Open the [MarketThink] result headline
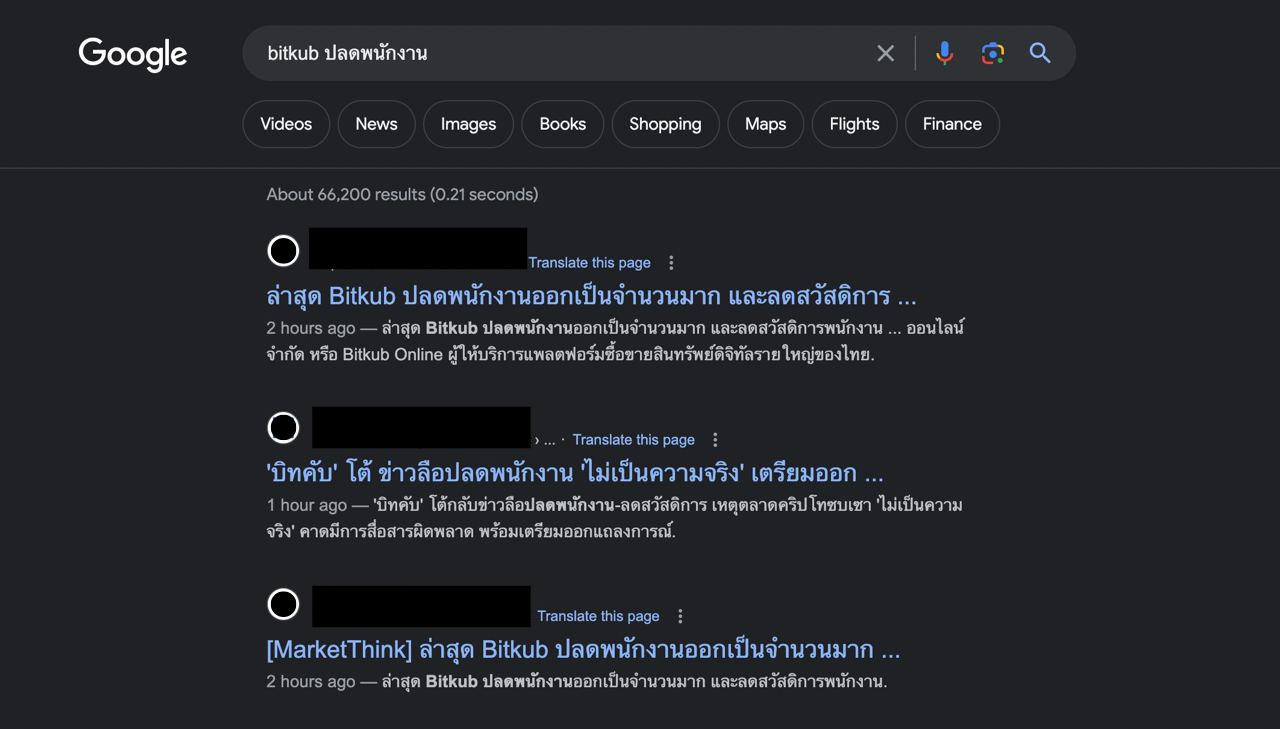 (583, 649)
